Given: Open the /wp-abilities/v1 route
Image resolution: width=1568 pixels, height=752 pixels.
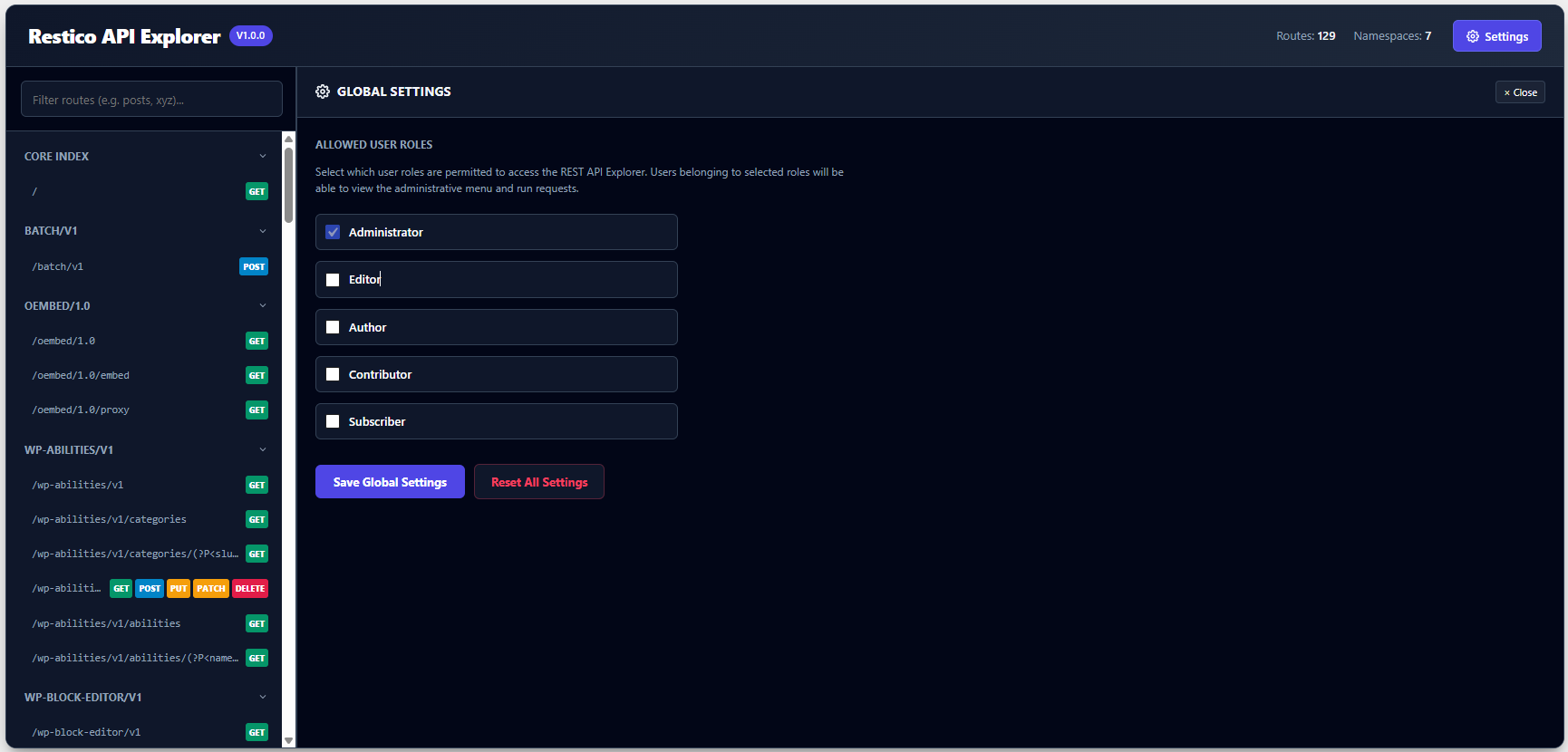Looking at the screenshot, I should point(146,485).
